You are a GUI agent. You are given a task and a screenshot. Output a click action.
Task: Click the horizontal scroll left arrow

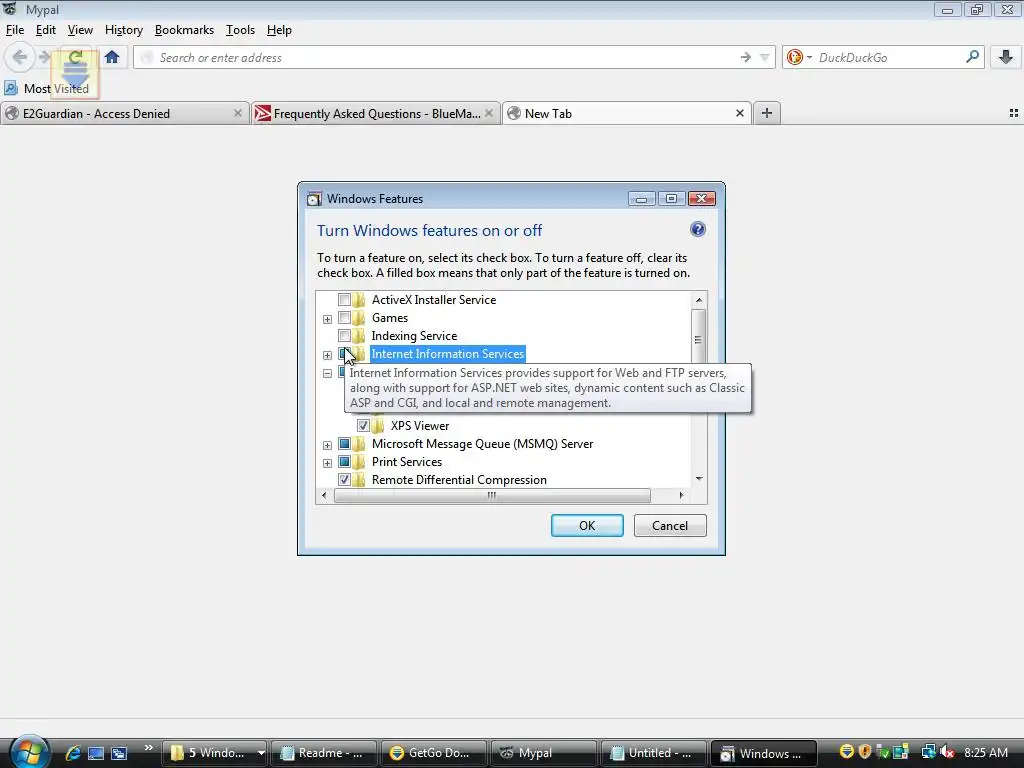tap(325, 496)
